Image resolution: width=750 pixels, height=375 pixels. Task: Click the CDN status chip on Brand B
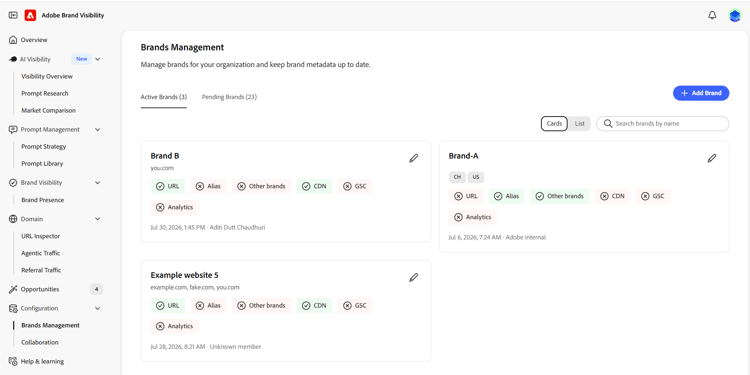coord(314,186)
